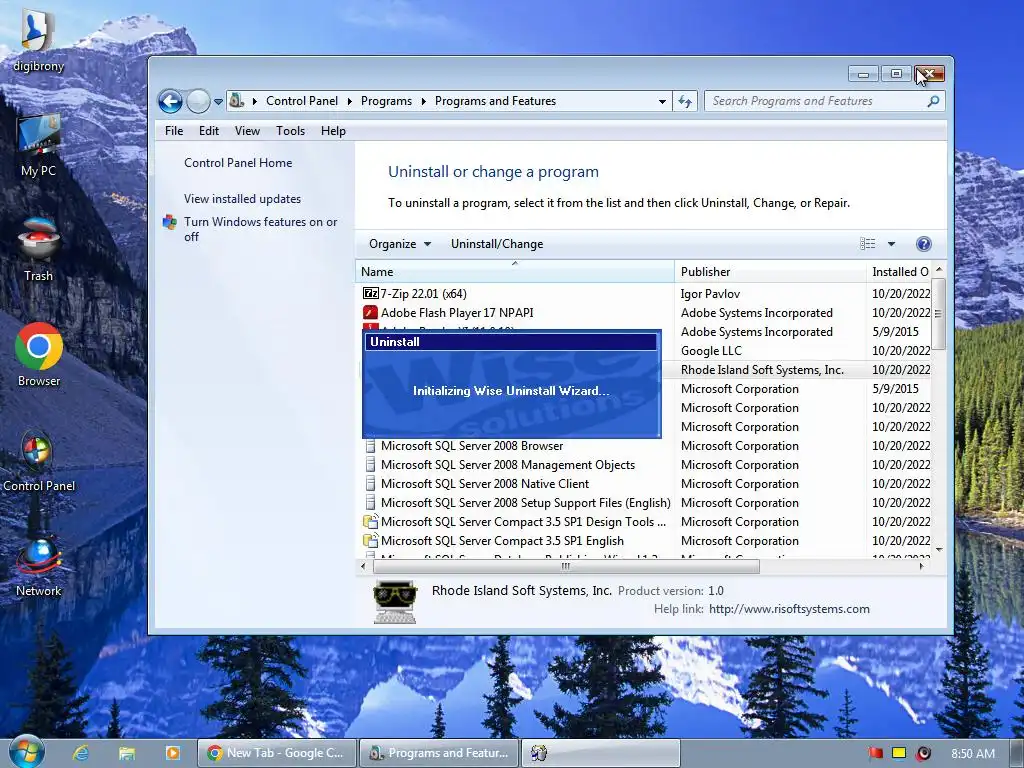This screenshot has height=768, width=1024.
Task: Expand the Organize dropdown
Action: (400, 244)
